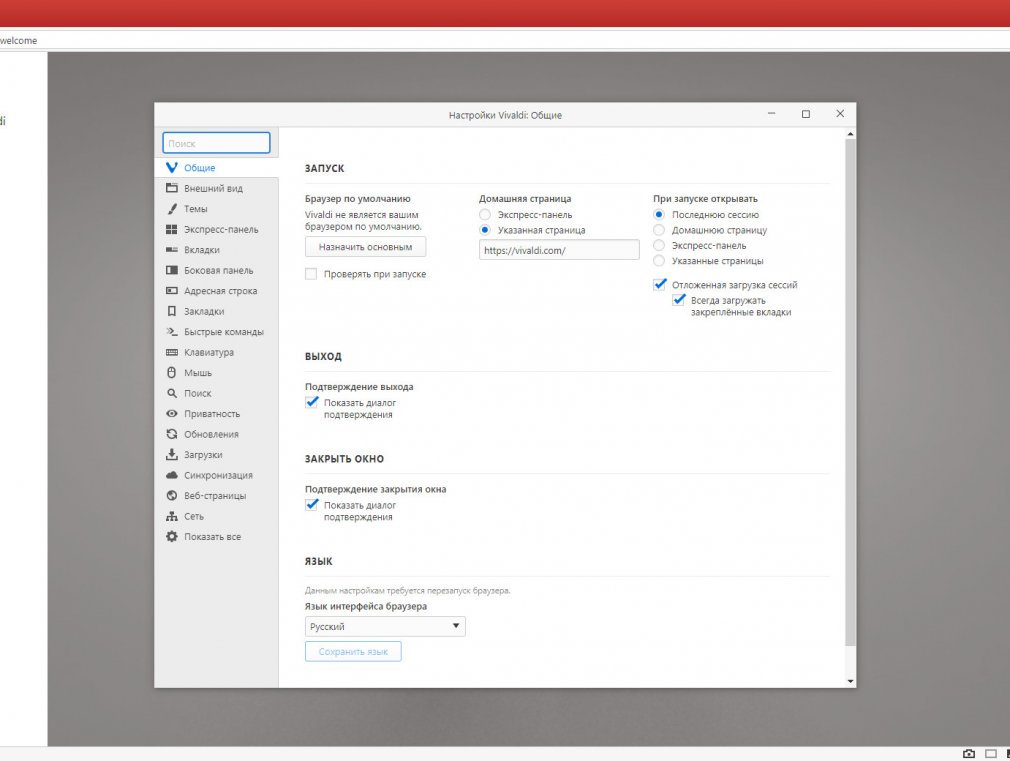Click the settings scrollbar up arrow

coord(850,134)
